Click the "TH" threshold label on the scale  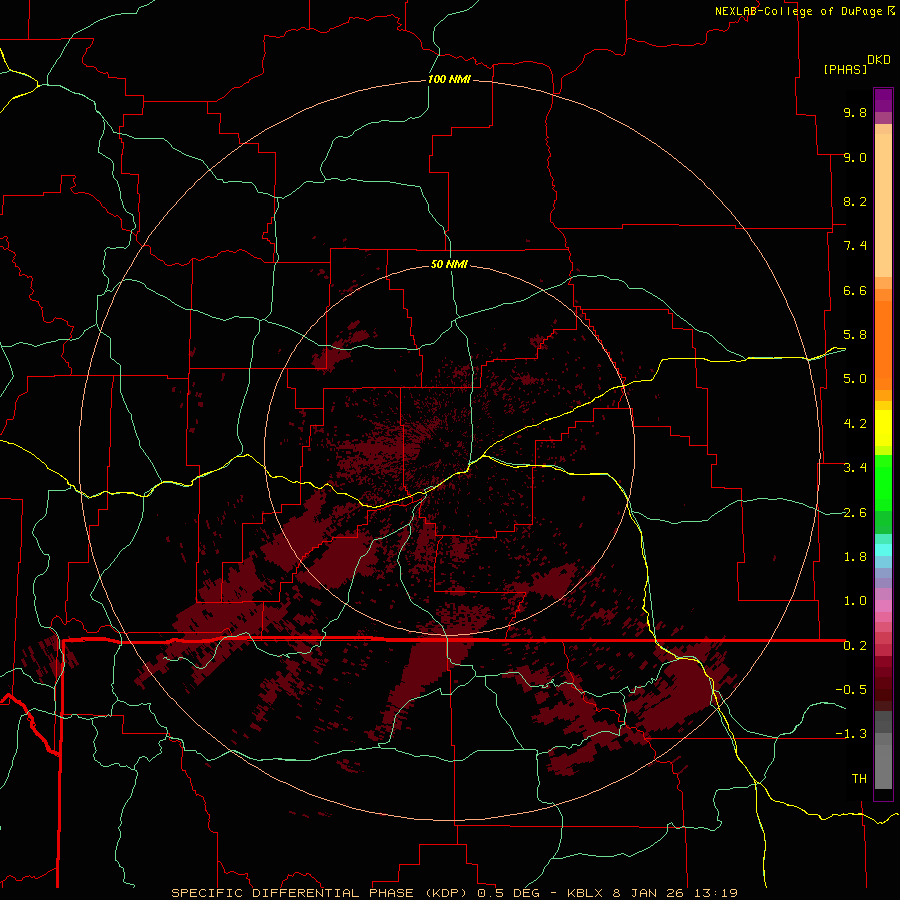click(859, 779)
